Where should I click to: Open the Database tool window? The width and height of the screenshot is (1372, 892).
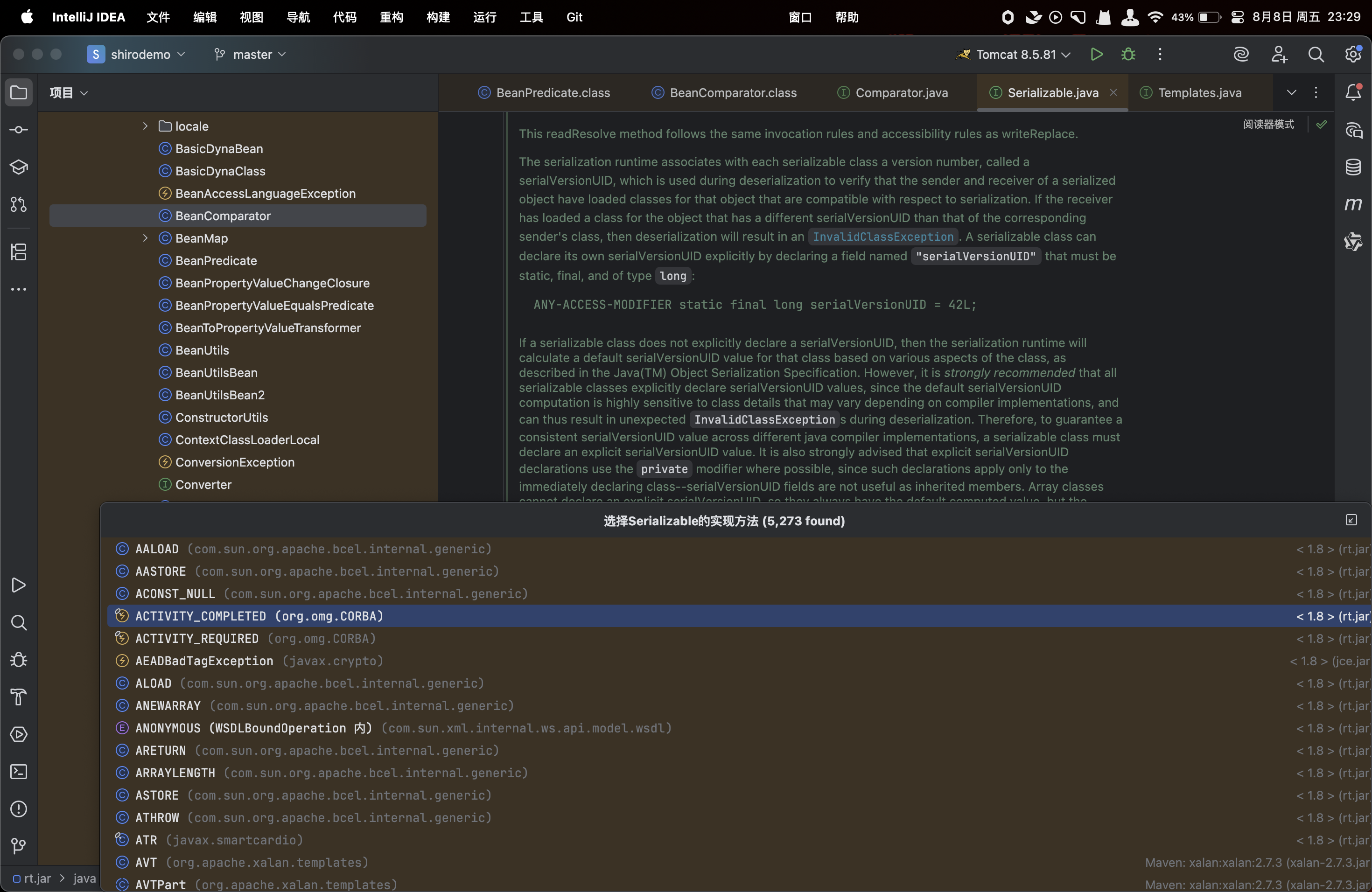tap(1353, 167)
